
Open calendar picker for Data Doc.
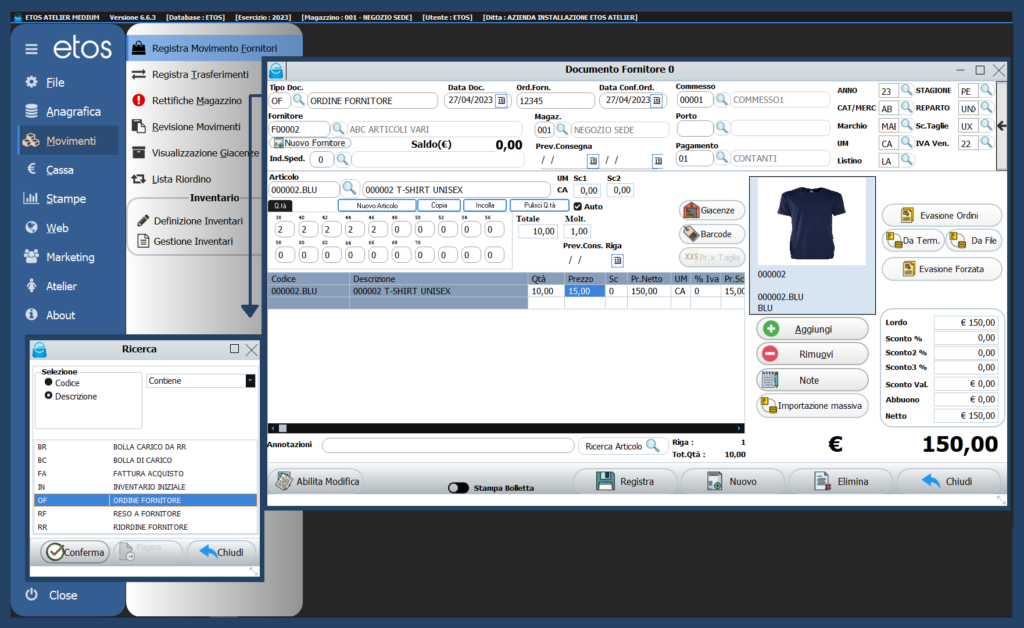pyautogui.click(x=501, y=101)
